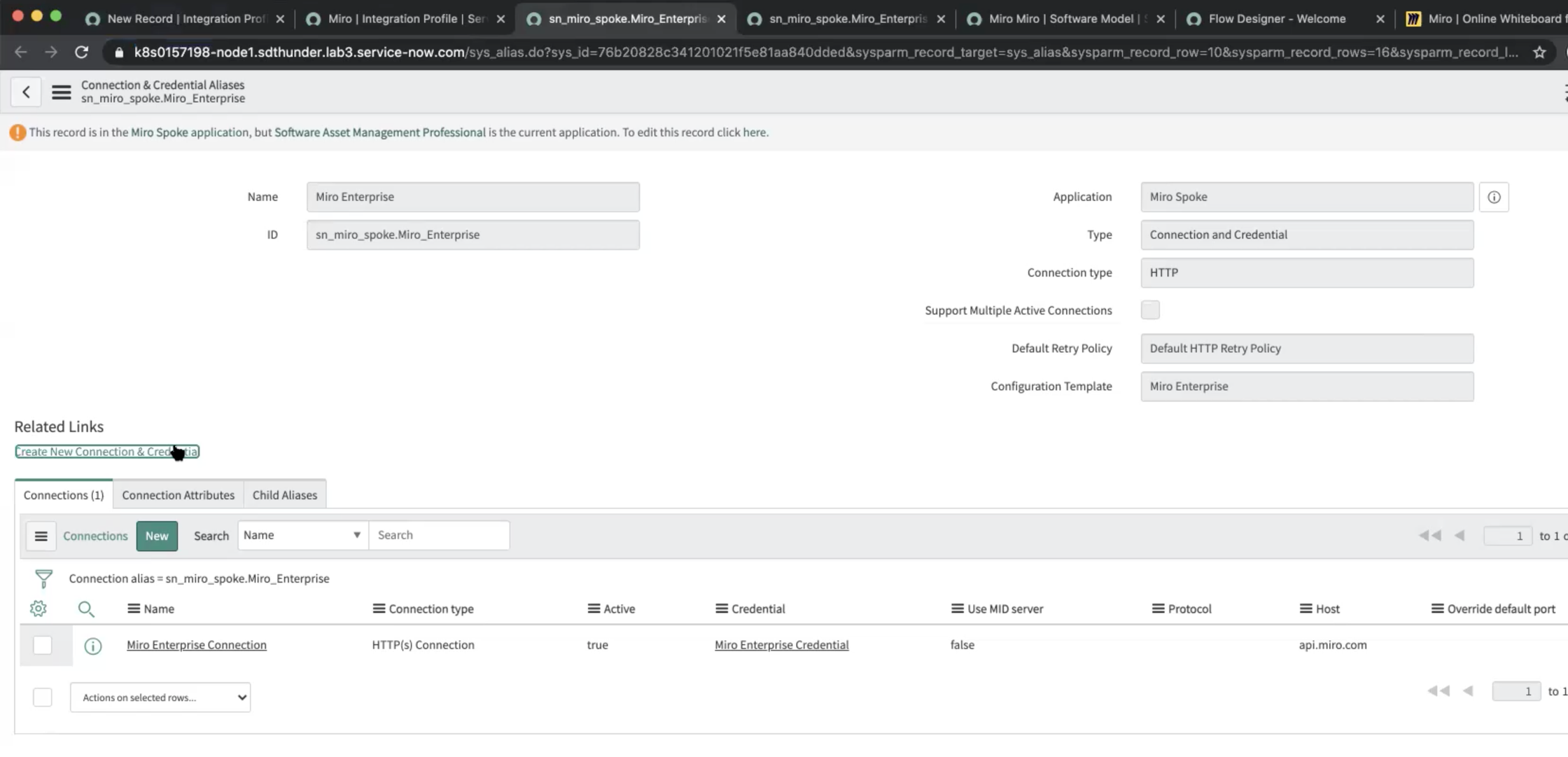
Task: Go to previous page in bottom pagination
Action: click(1468, 691)
